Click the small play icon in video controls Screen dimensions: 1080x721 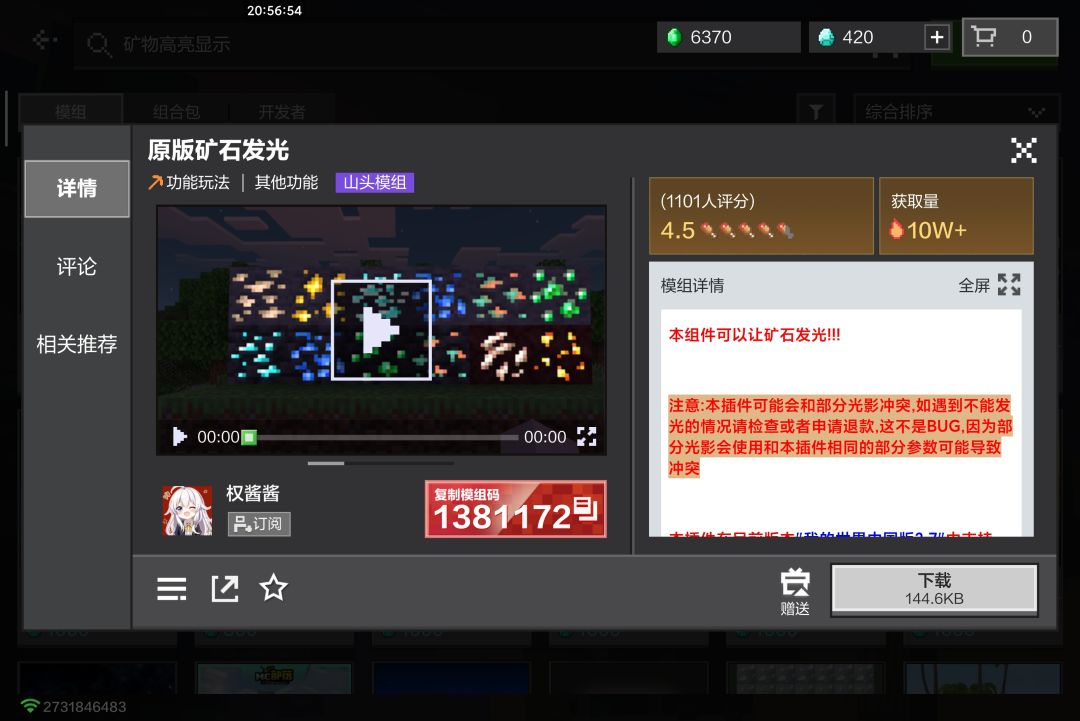point(179,437)
